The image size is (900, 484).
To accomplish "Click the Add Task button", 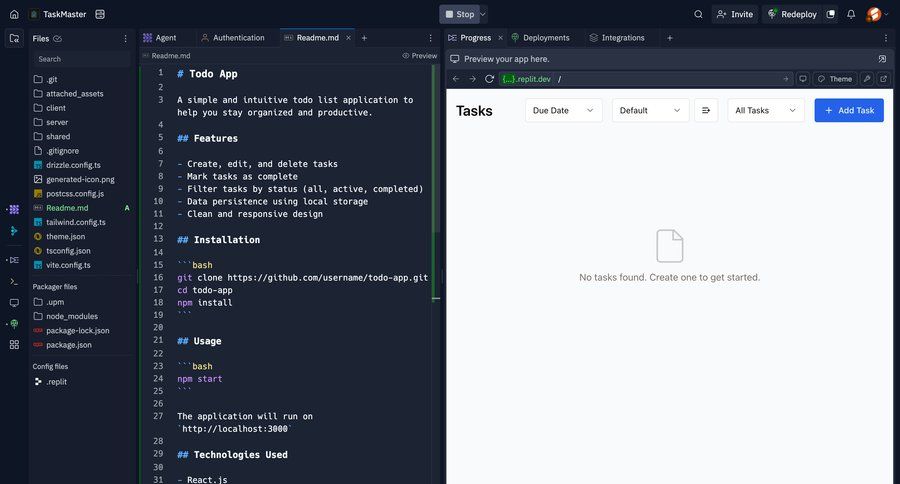I will pos(849,110).
